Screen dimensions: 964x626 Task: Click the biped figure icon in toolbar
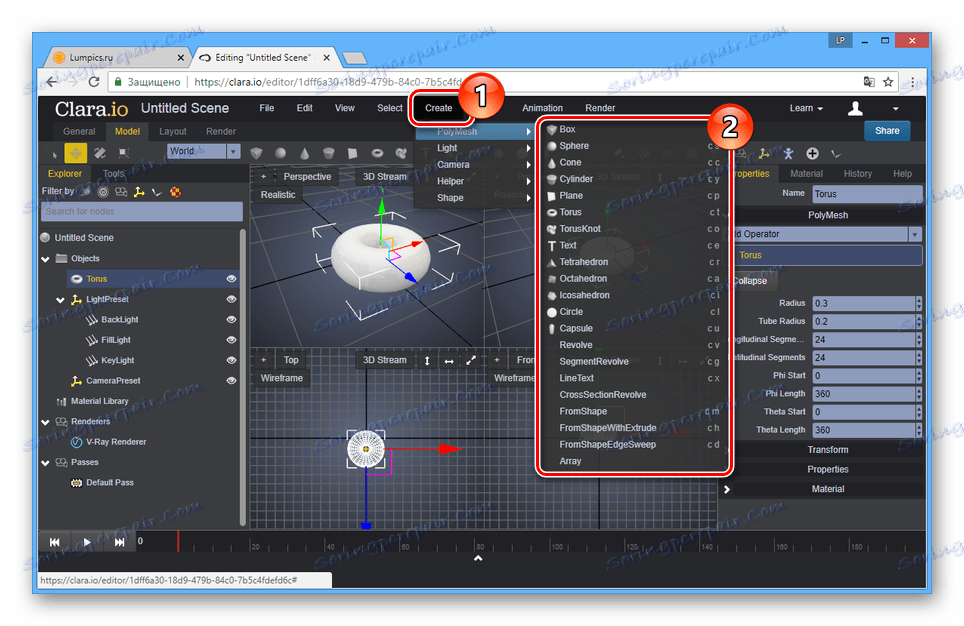[x=788, y=153]
